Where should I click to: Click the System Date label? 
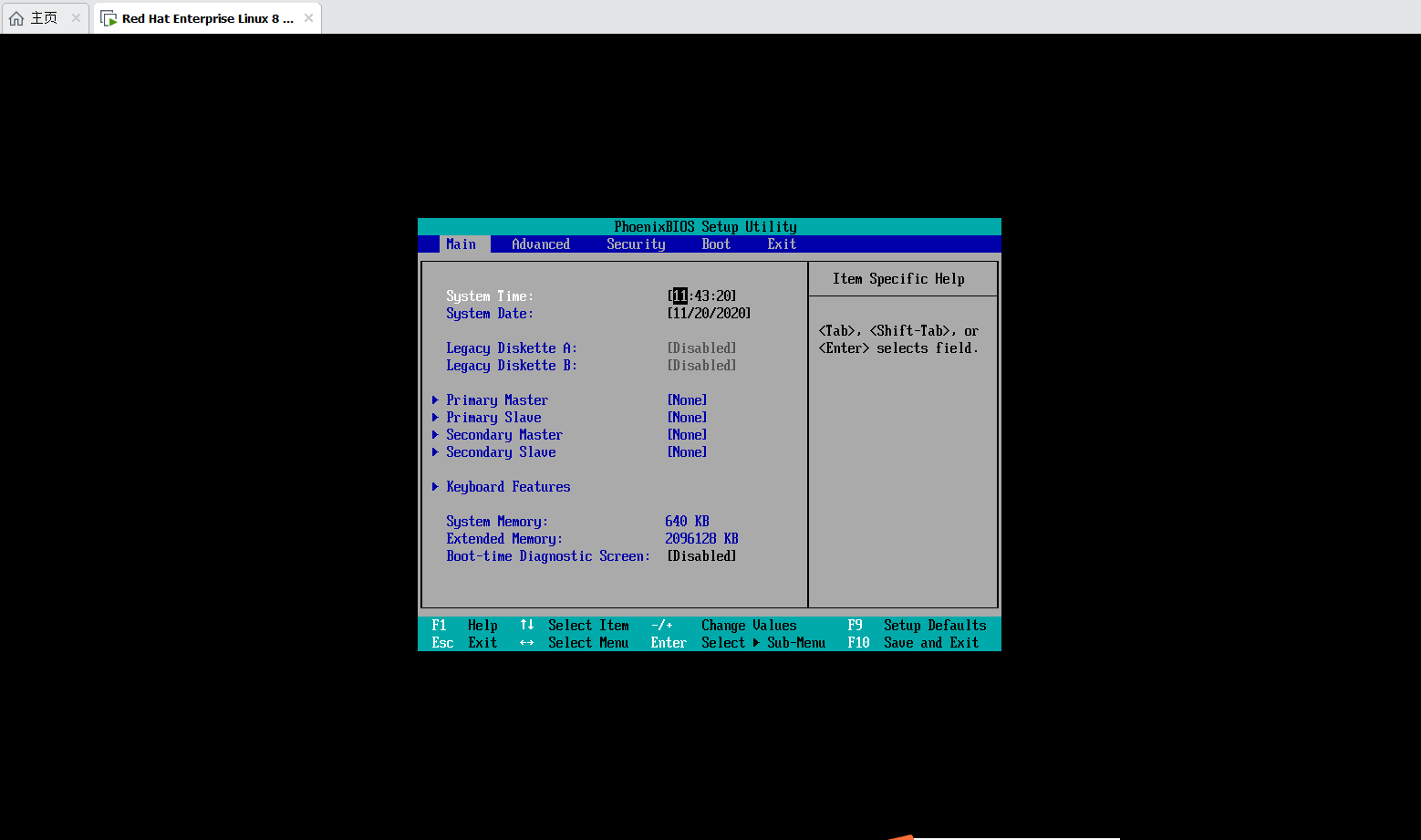click(x=490, y=313)
